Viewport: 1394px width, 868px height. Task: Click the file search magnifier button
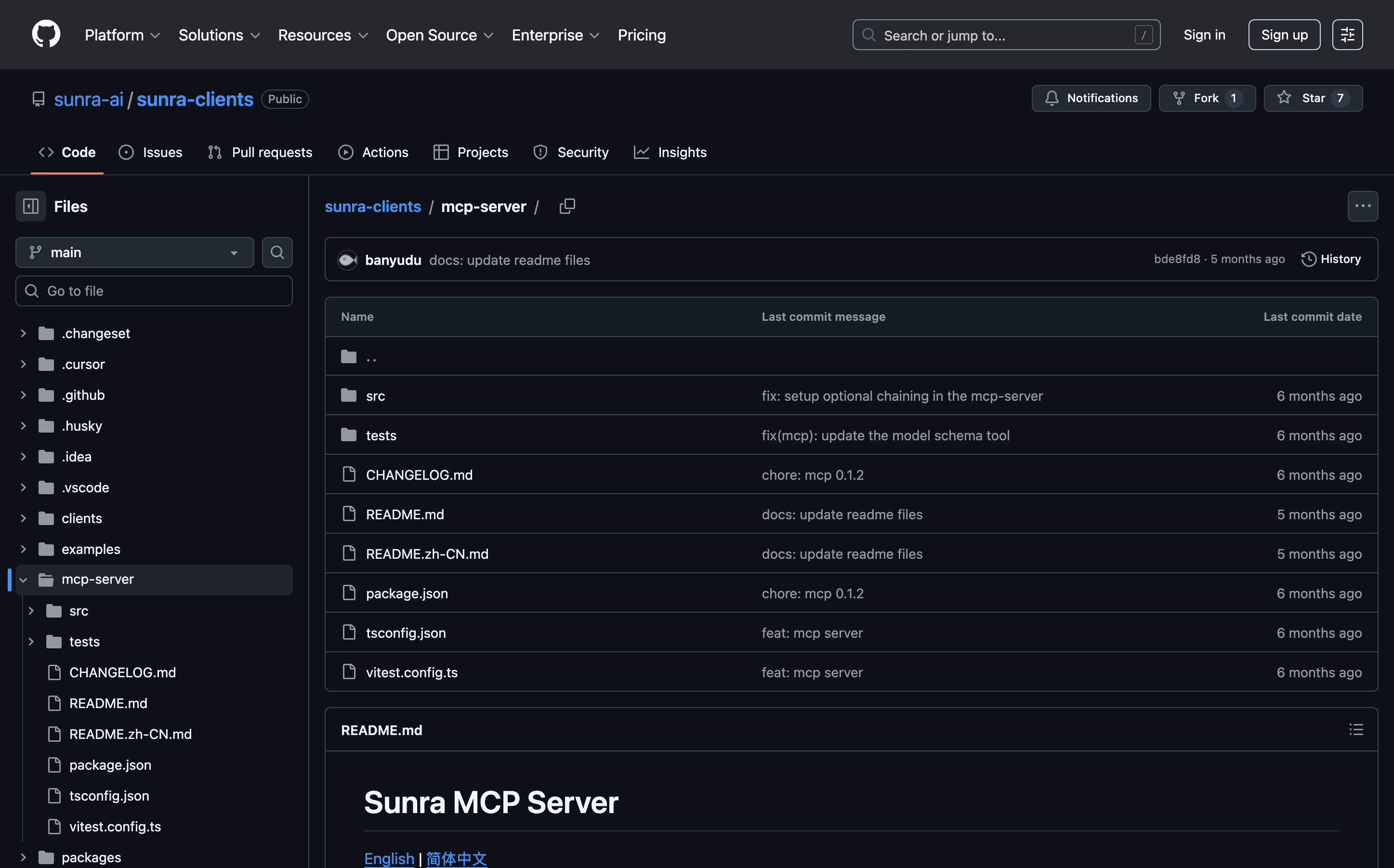(277, 252)
